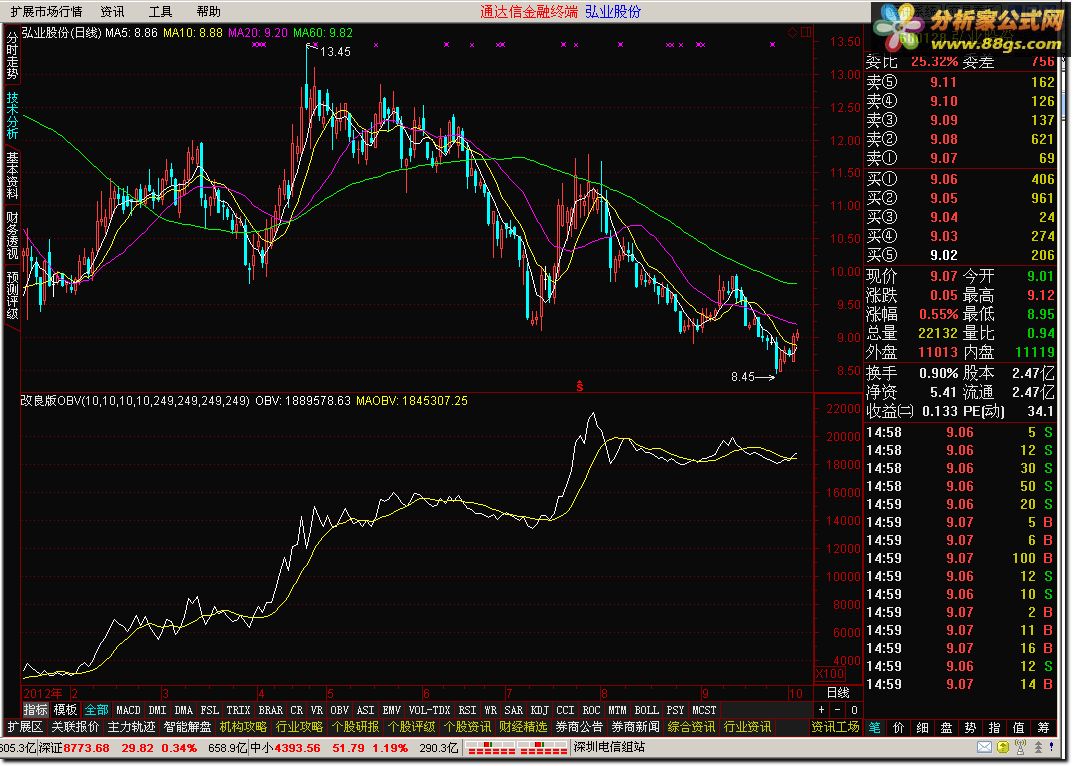1073x766 pixels.
Task: Click the X100 scale box on OBV axis
Action: pos(829,674)
